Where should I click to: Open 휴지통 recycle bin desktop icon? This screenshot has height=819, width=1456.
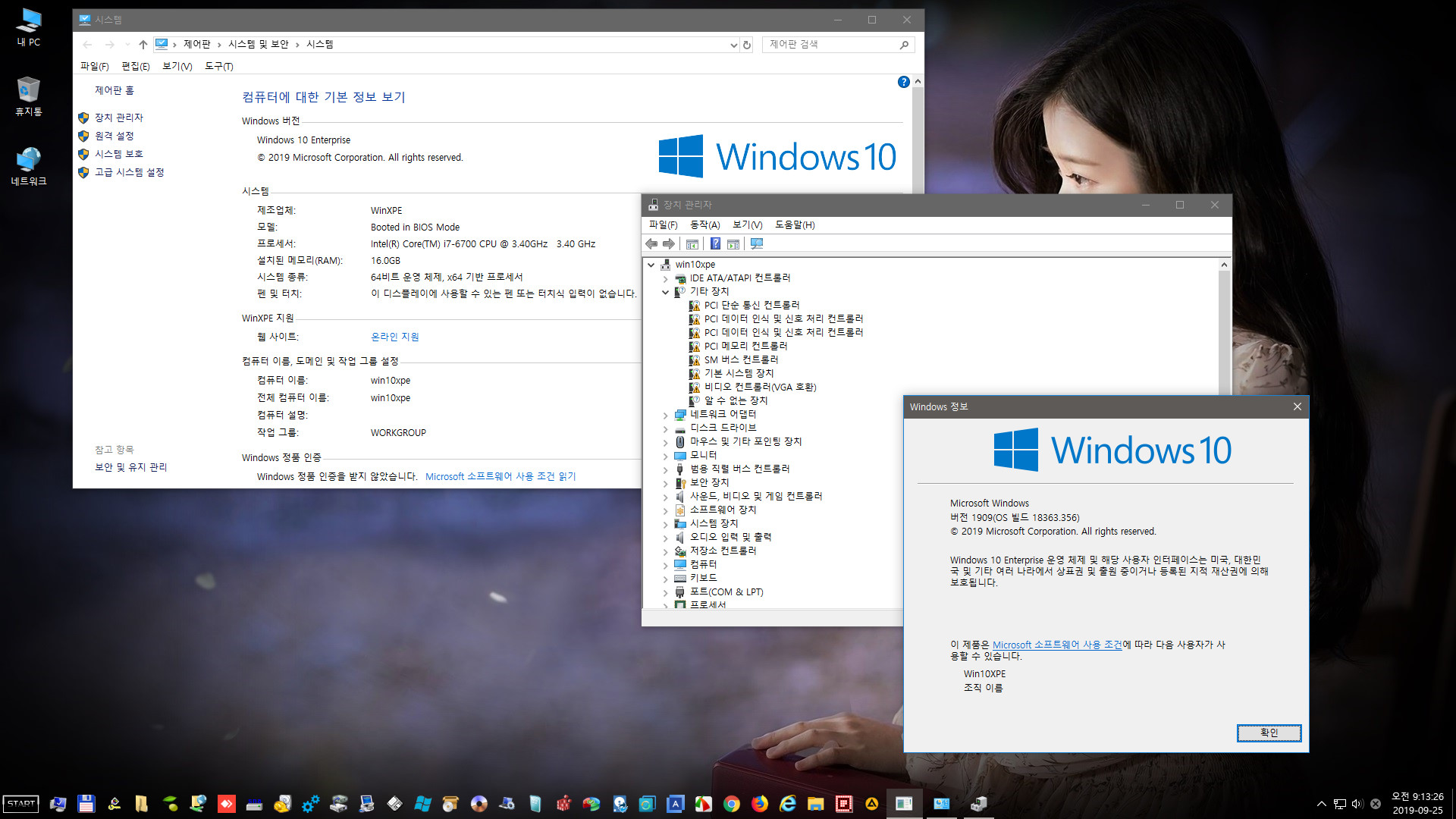pyautogui.click(x=29, y=96)
